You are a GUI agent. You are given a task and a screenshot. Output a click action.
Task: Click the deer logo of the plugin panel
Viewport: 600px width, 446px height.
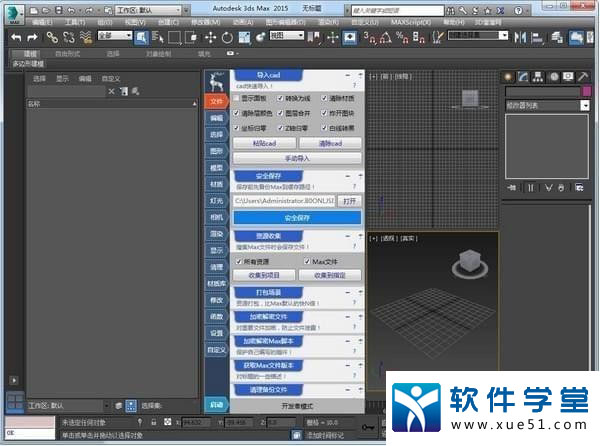(217, 81)
